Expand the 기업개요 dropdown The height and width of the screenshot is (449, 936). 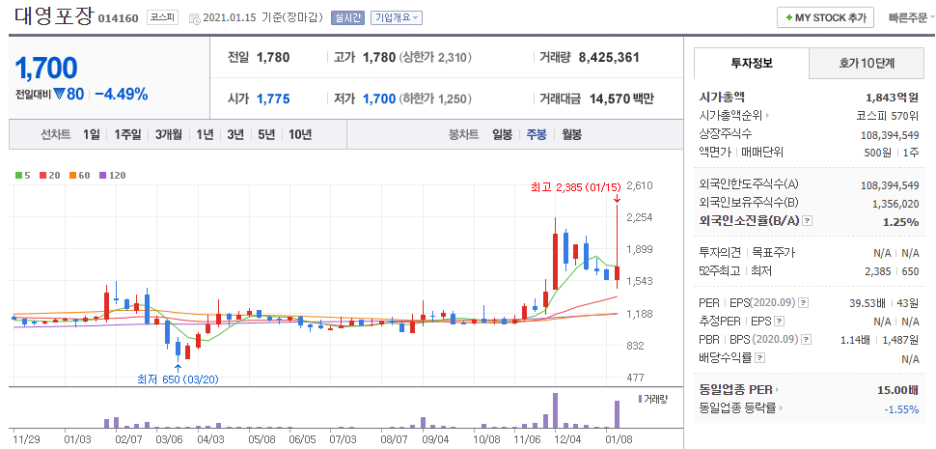click(396, 18)
